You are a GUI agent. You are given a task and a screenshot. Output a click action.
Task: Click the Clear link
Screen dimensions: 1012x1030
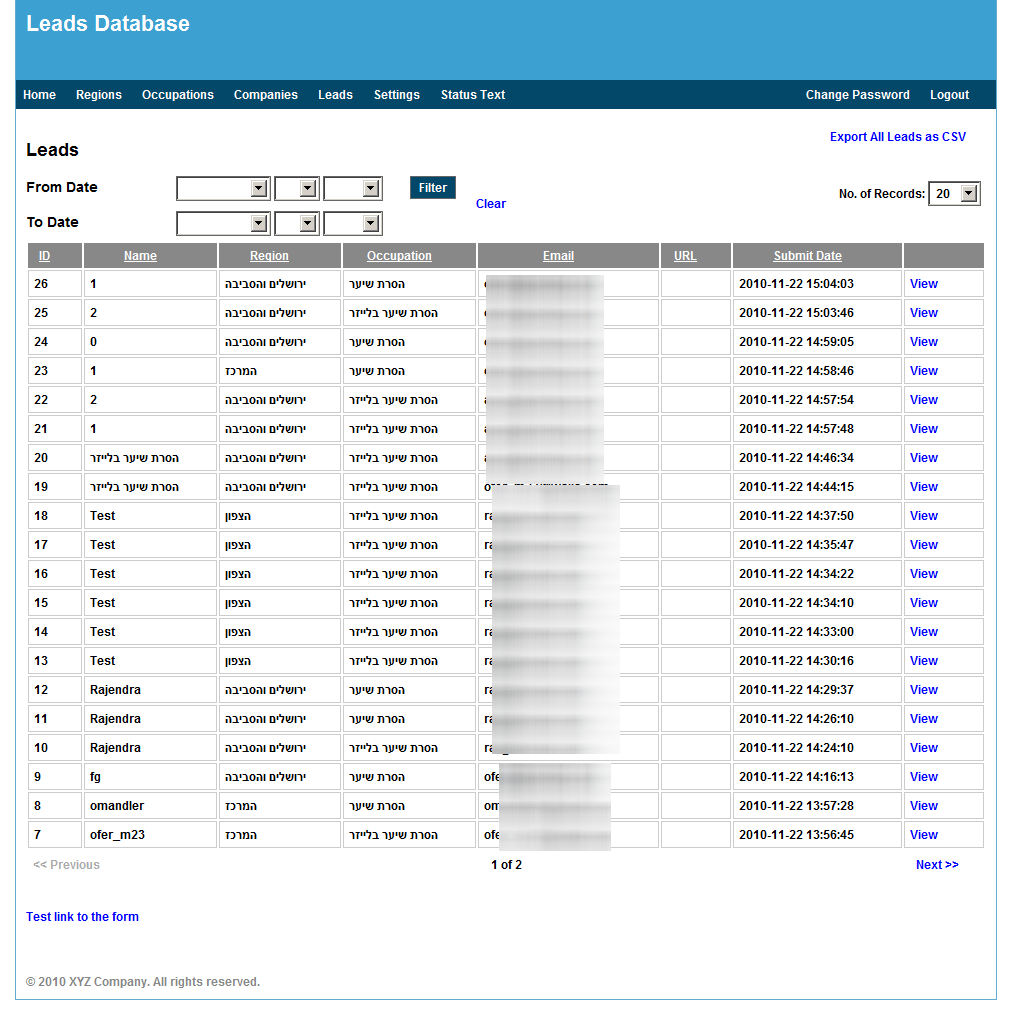[x=490, y=203]
